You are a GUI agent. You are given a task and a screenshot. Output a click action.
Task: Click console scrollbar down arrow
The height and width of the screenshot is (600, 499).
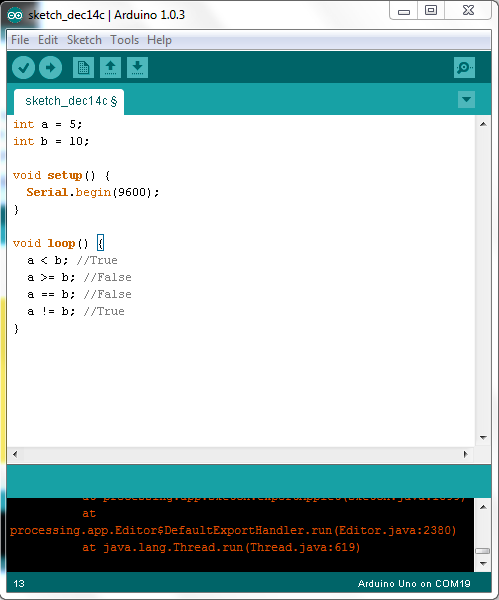tap(483, 564)
